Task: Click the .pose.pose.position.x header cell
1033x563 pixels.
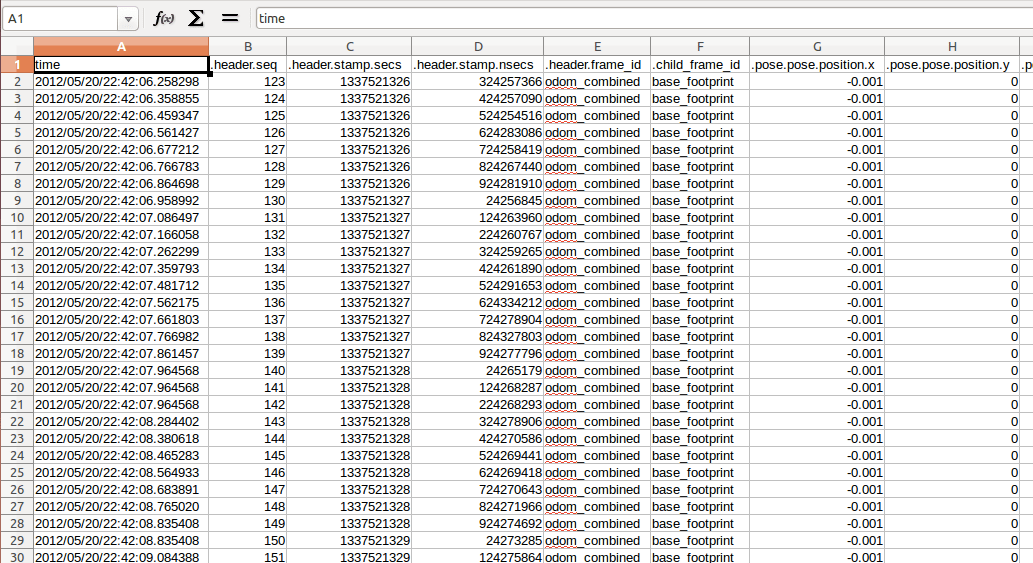Action: pyautogui.click(x=817, y=65)
